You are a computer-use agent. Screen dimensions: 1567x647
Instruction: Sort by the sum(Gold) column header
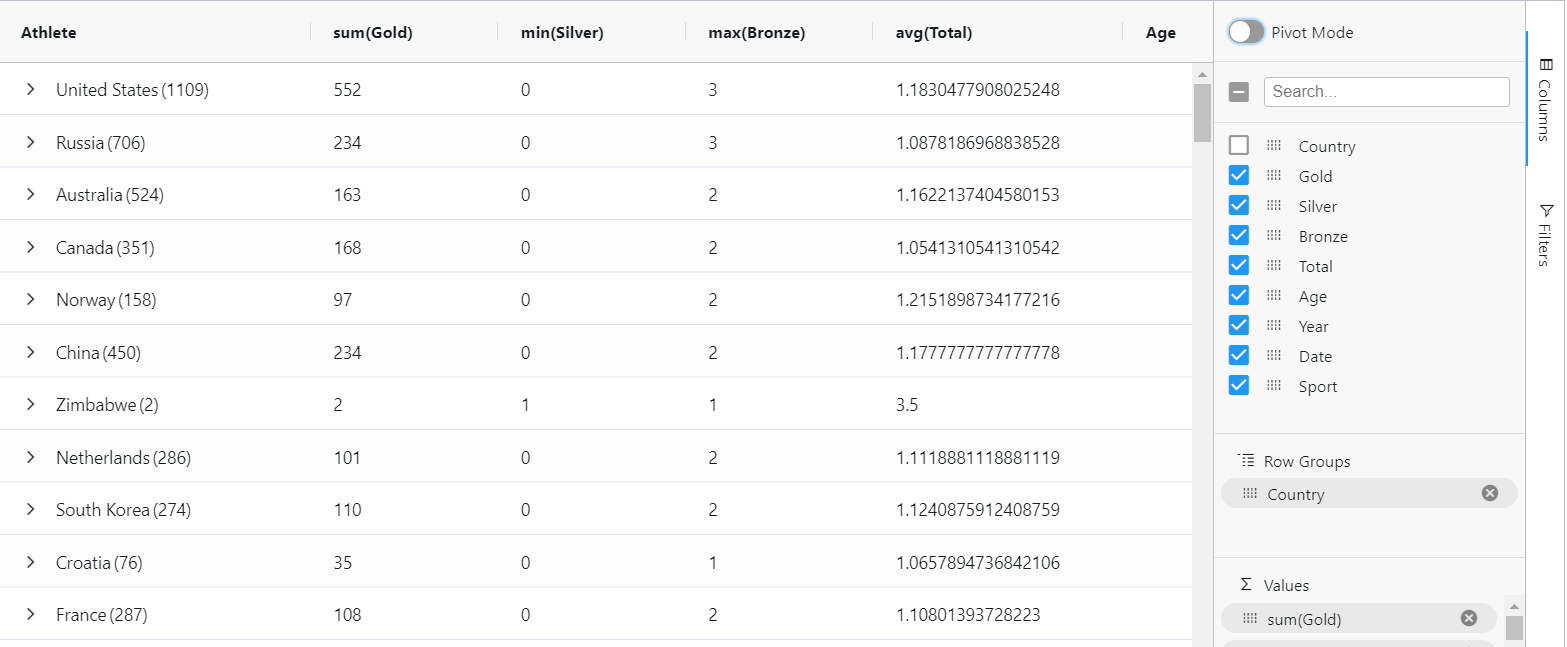pyautogui.click(x=373, y=32)
